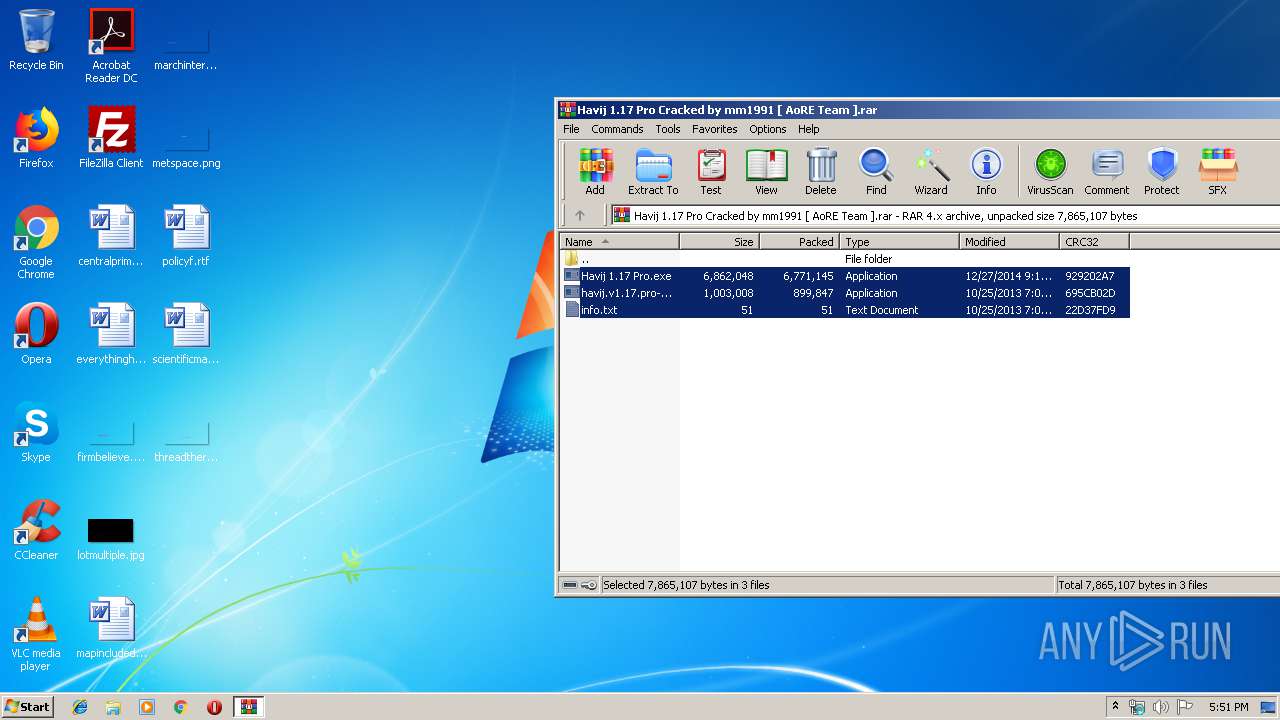Open FileZilla Client desktop shortcut

tap(111, 138)
